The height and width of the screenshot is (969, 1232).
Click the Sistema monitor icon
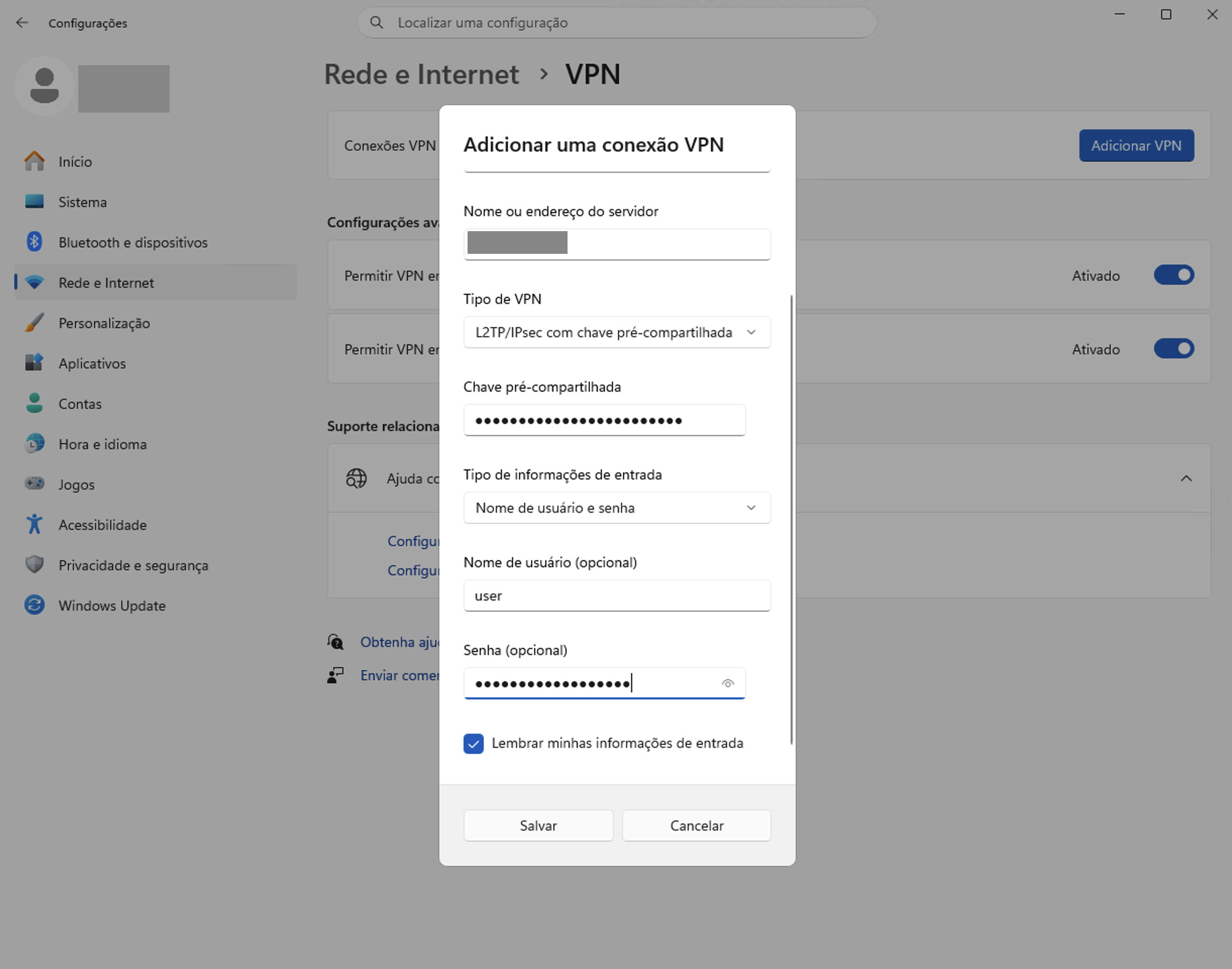click(x=35, y=201)
